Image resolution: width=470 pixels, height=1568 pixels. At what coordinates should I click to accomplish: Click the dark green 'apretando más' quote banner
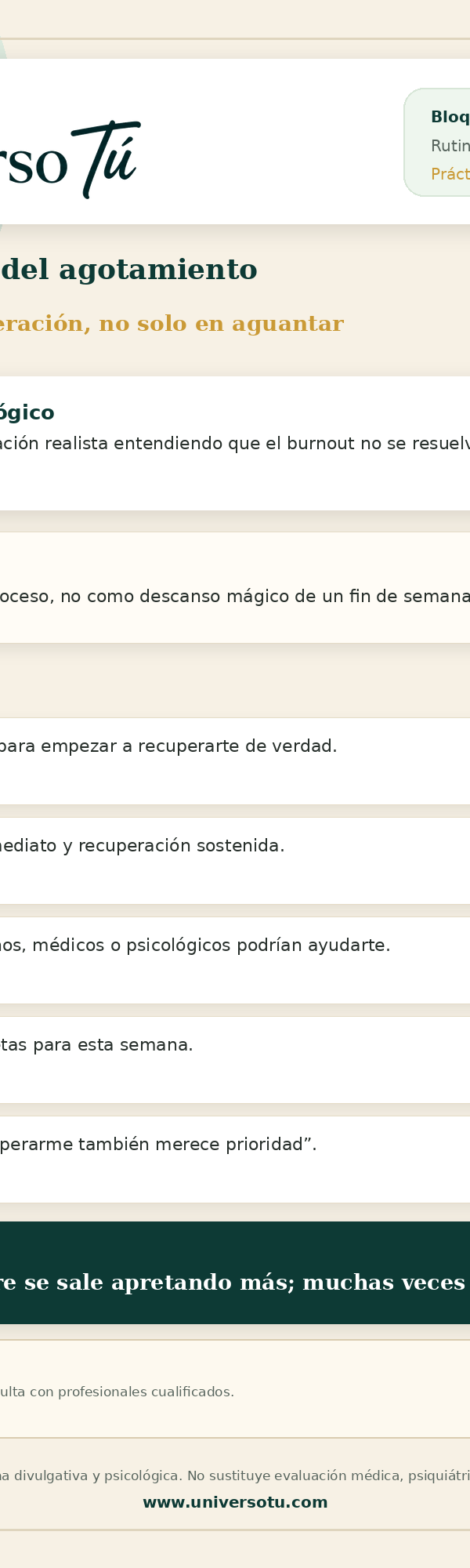coord(235,1272)
